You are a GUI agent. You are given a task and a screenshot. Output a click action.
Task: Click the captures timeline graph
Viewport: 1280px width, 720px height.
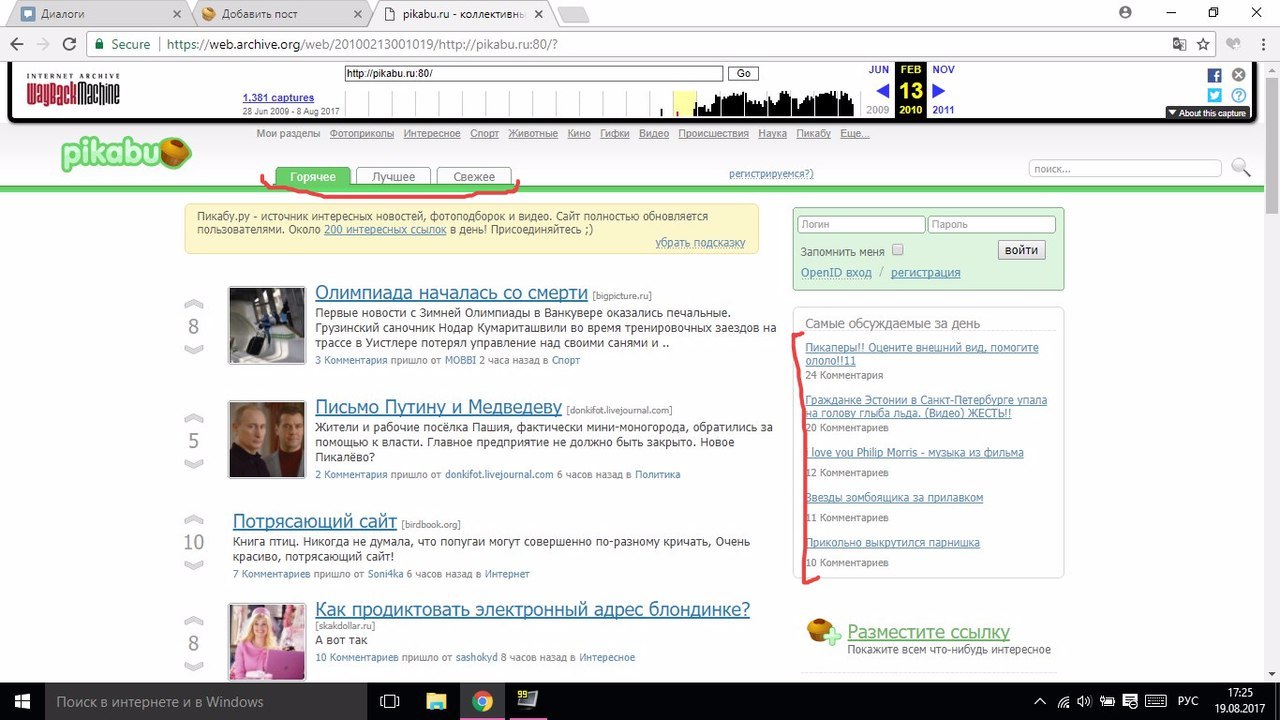(599, 104)
